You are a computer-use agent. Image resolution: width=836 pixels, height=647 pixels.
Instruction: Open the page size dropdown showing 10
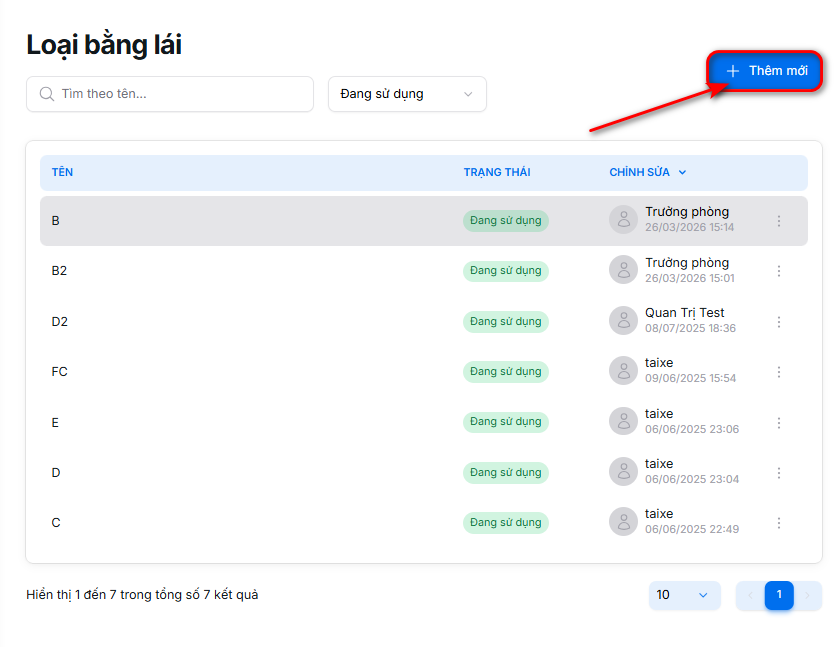[x=684, y=595]
